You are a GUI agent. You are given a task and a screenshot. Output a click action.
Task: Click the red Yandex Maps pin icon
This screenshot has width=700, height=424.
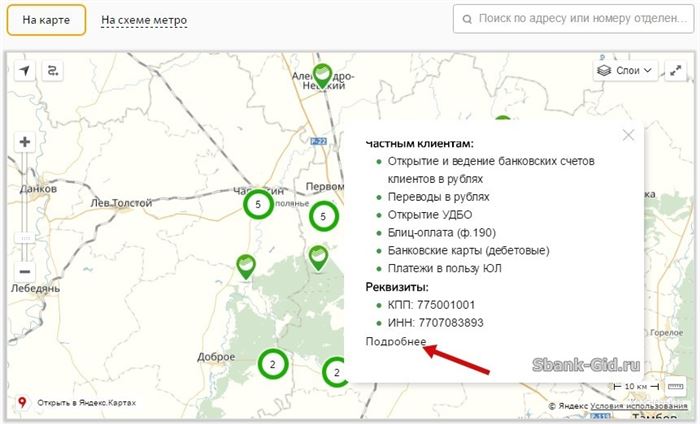pos(22,403)
